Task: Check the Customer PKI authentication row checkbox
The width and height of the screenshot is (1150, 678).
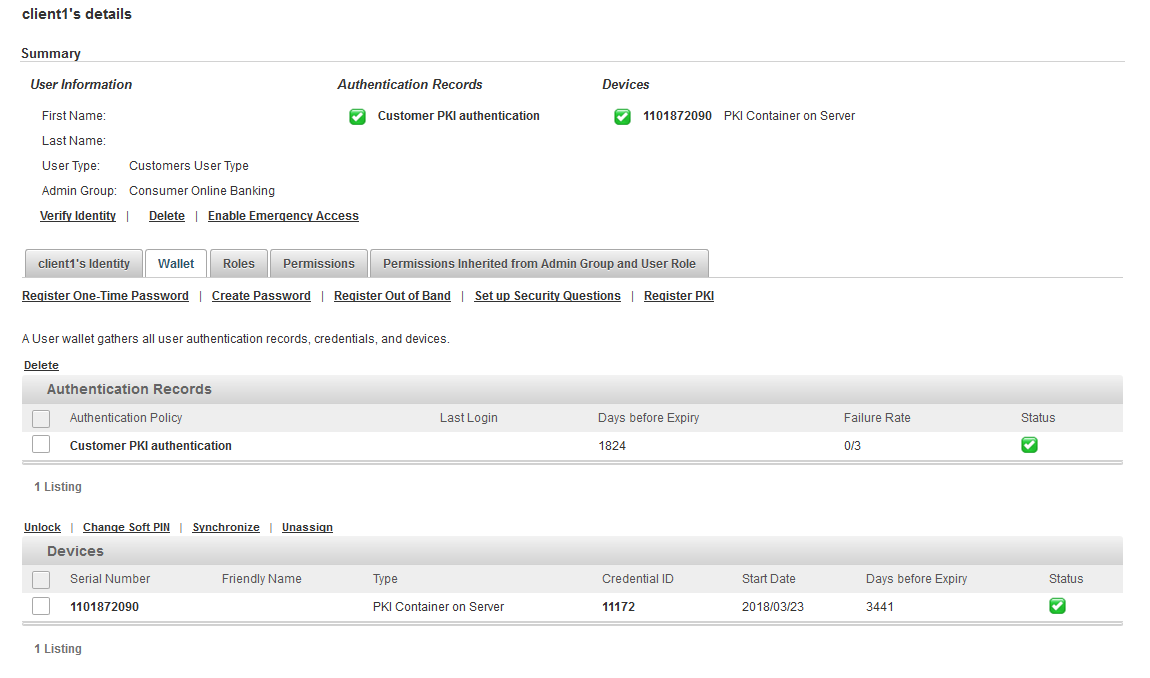Action: coord(41,444)
